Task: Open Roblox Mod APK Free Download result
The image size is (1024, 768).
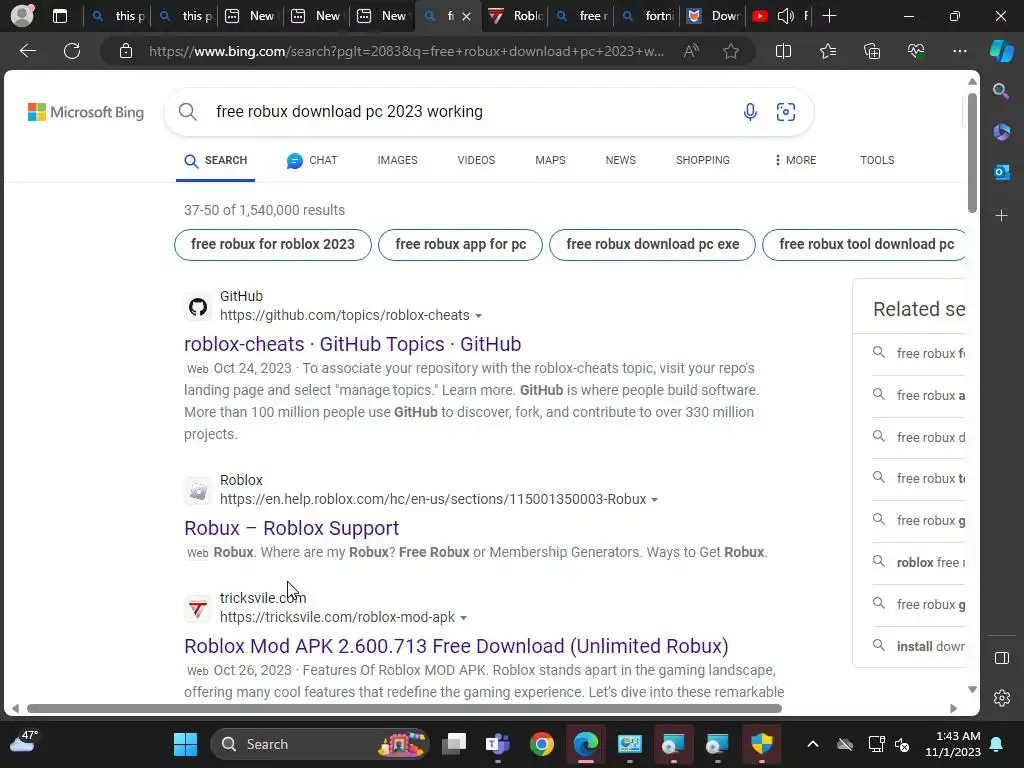Action: click(x=456, y=646)
